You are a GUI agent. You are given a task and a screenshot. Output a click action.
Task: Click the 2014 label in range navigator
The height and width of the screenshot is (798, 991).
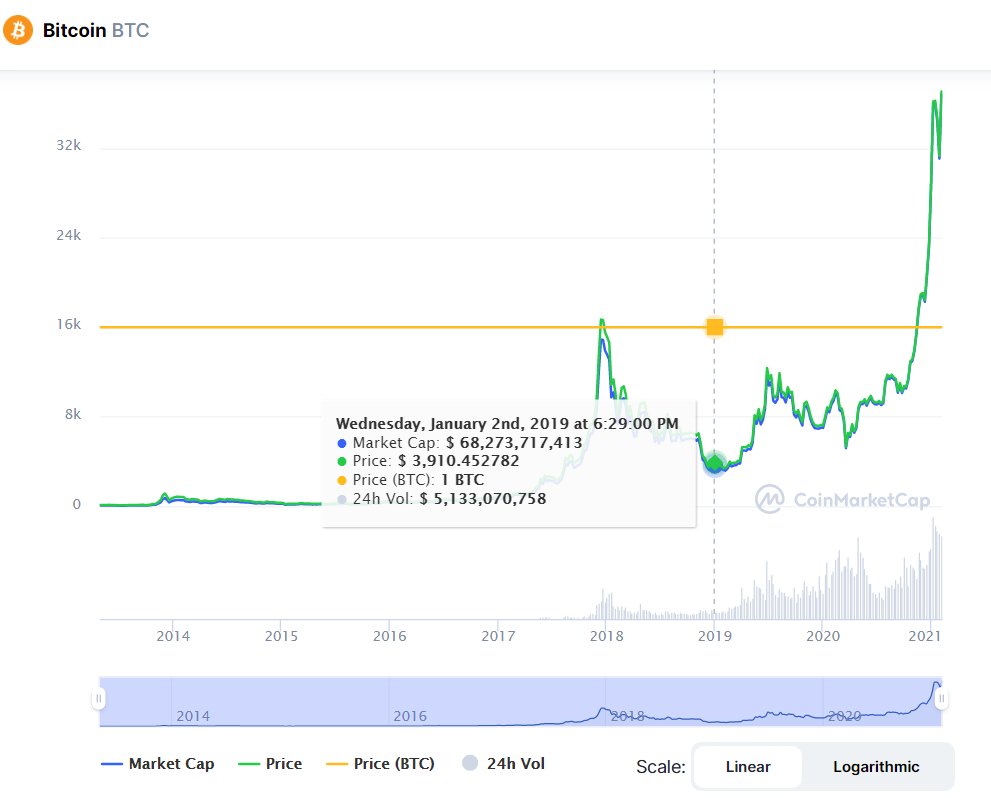pos(193,716)
